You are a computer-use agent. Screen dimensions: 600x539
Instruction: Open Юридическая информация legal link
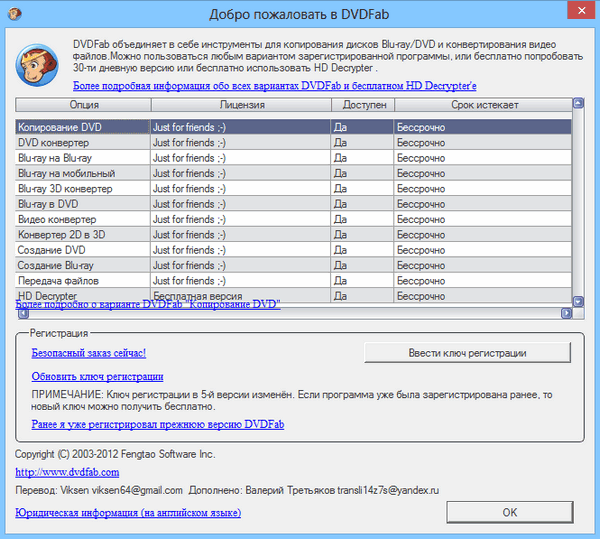pyautogui.click(x=128, y=513)
